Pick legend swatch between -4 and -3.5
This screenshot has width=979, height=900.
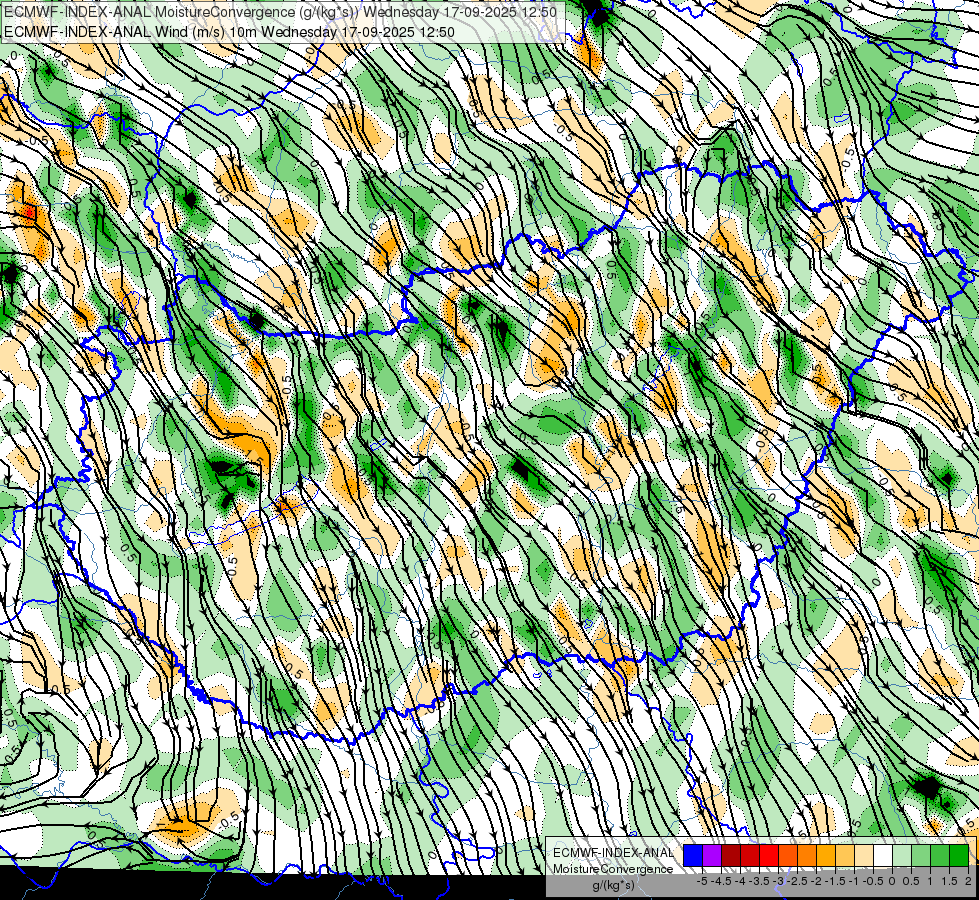750,855
